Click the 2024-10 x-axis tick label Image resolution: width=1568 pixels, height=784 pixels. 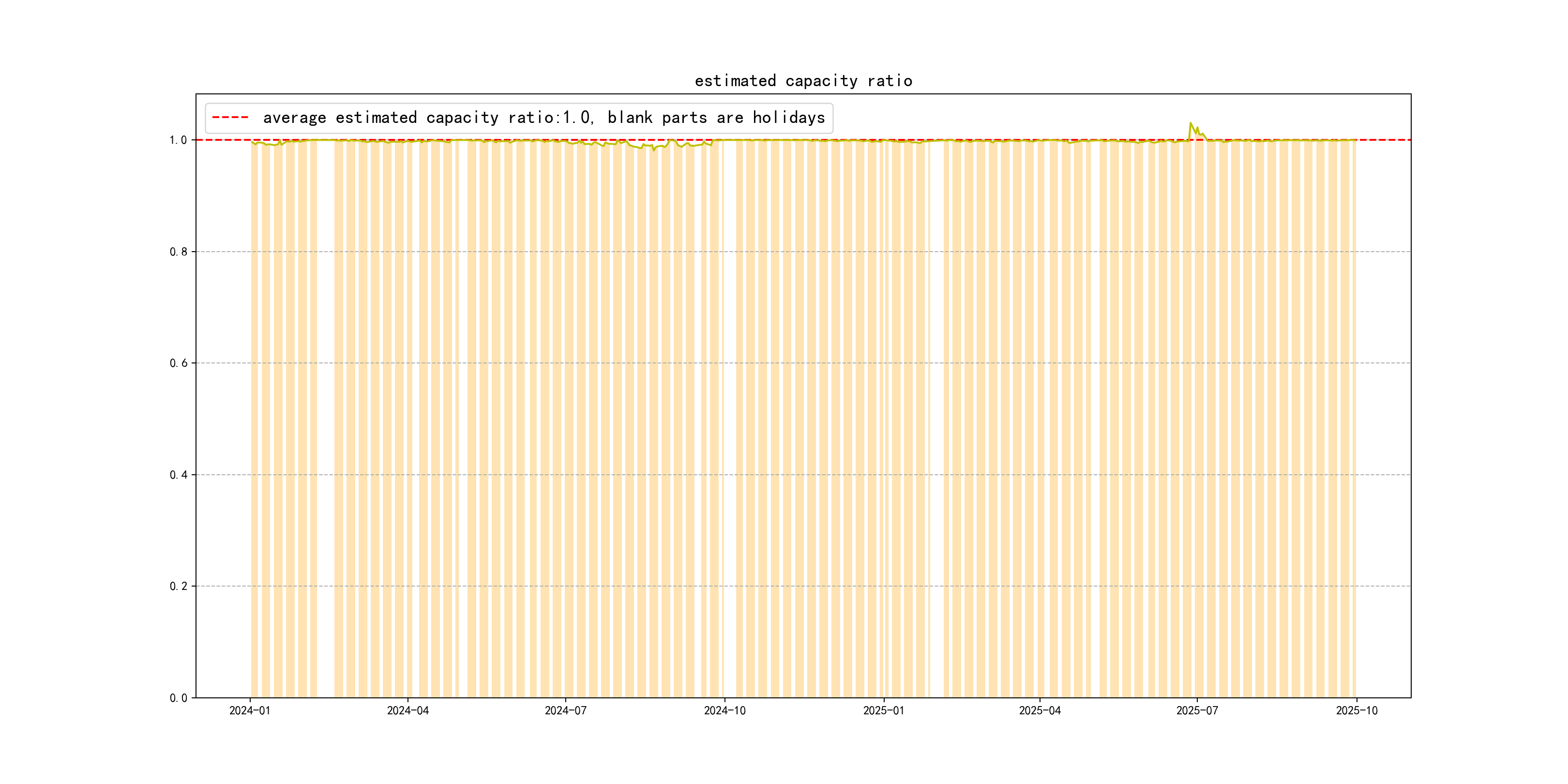[724, 710]
